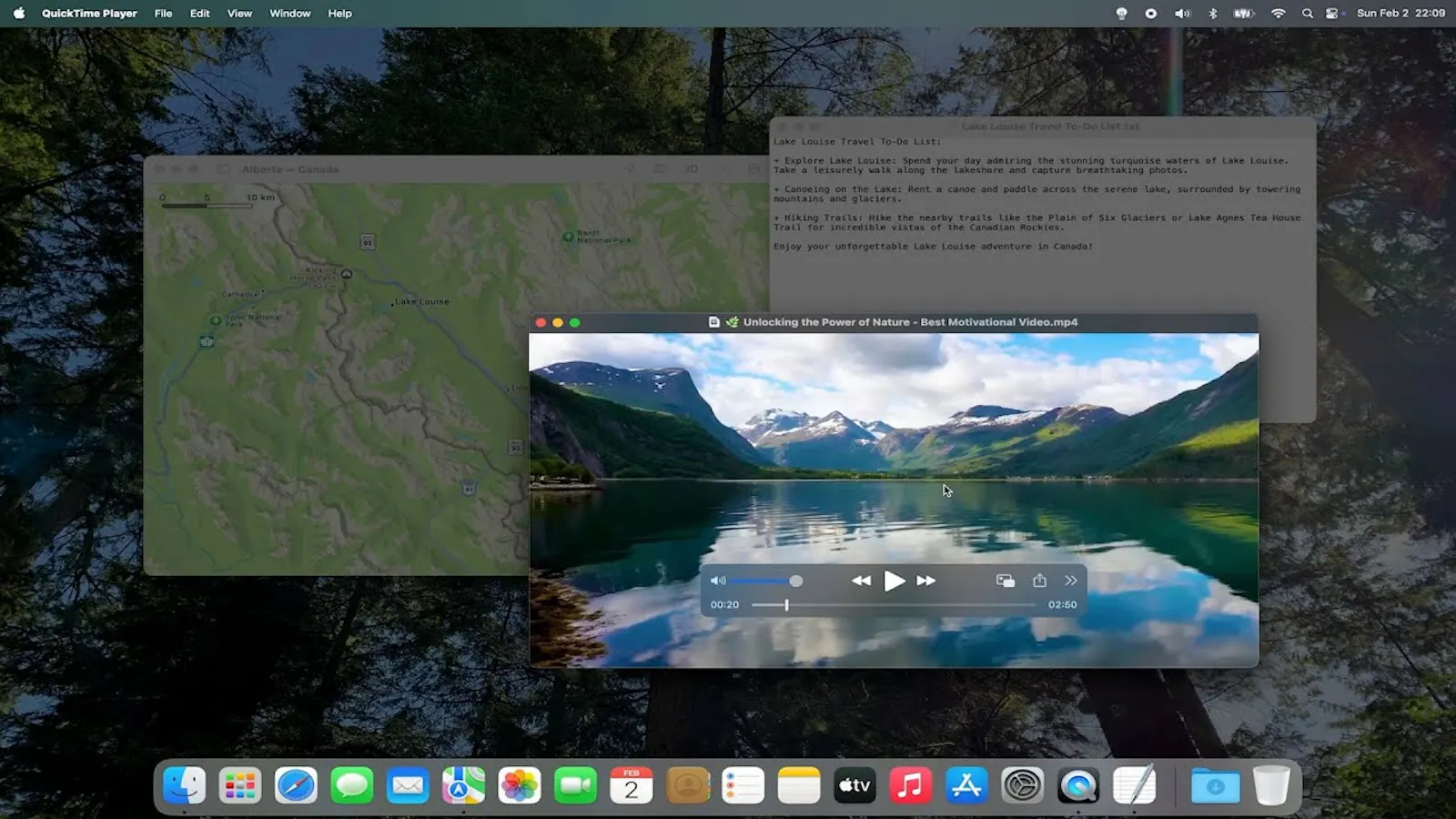Viewport: 1456px width, 819px height.
Task: Open Notes from the dock
Action: (799, 785)
